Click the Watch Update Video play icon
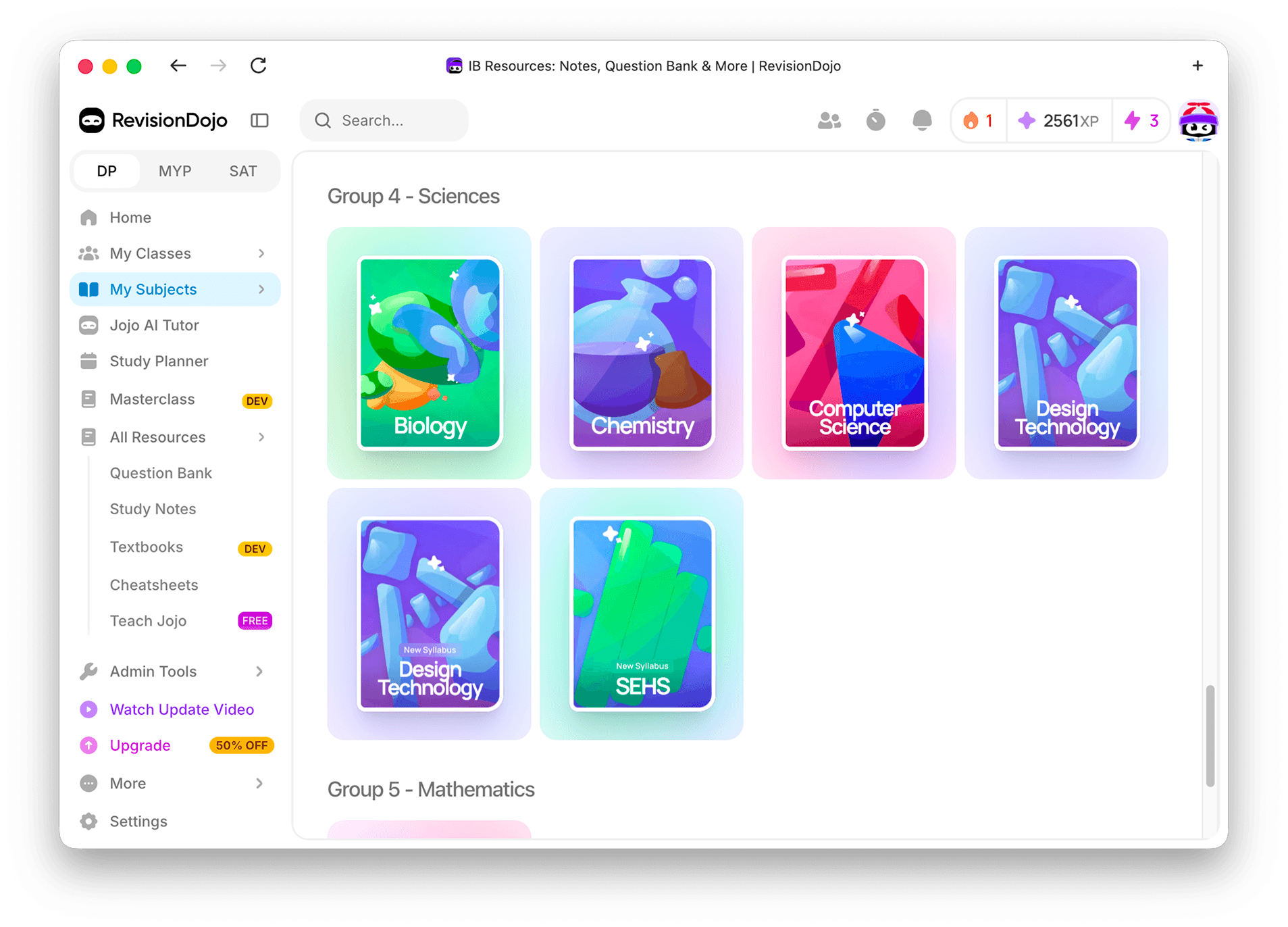Image resolution: width=1288 pixels, height=927 pixels. 88,709
